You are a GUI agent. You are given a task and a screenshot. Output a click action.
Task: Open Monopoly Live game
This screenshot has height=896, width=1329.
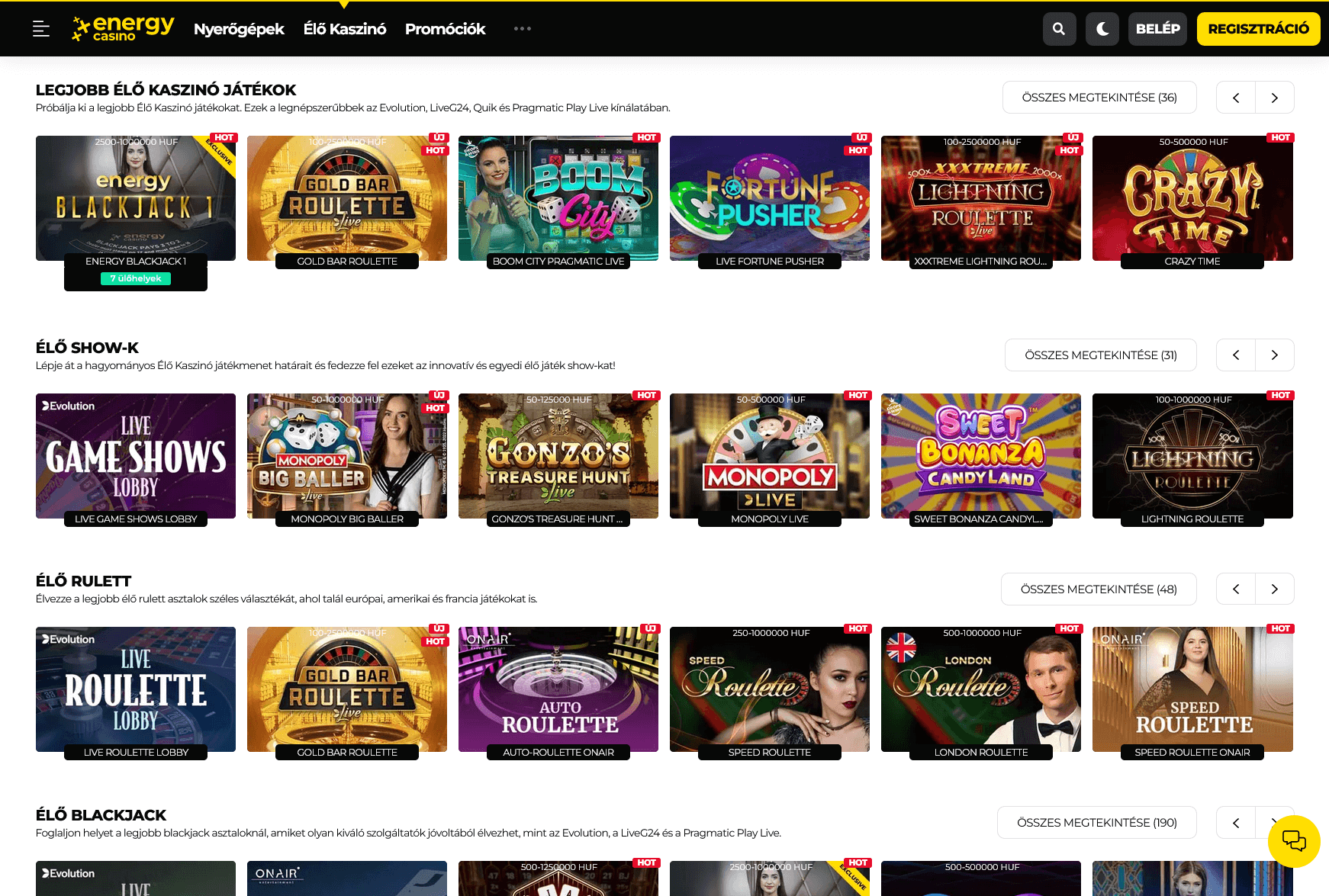pyautogui.click(x=770, y=456)
